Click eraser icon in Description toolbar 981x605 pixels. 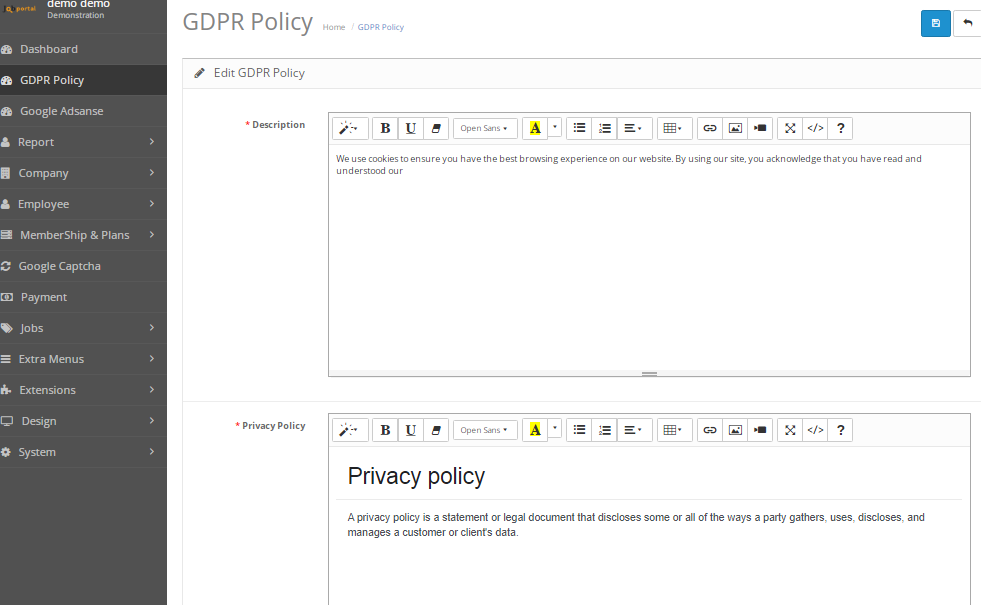click(x=435, y=129)
